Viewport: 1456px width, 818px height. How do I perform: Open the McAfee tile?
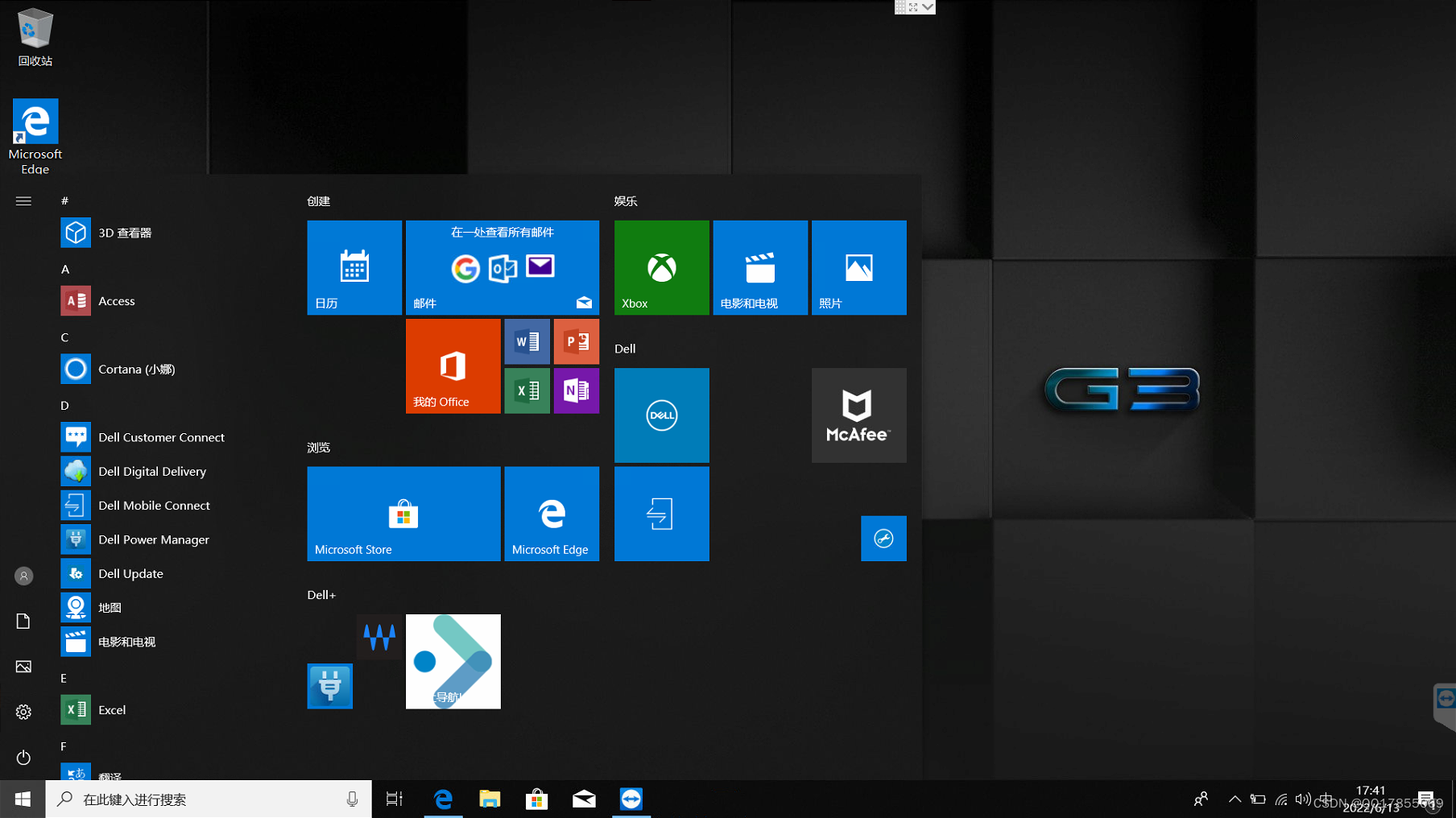[859, 415]
